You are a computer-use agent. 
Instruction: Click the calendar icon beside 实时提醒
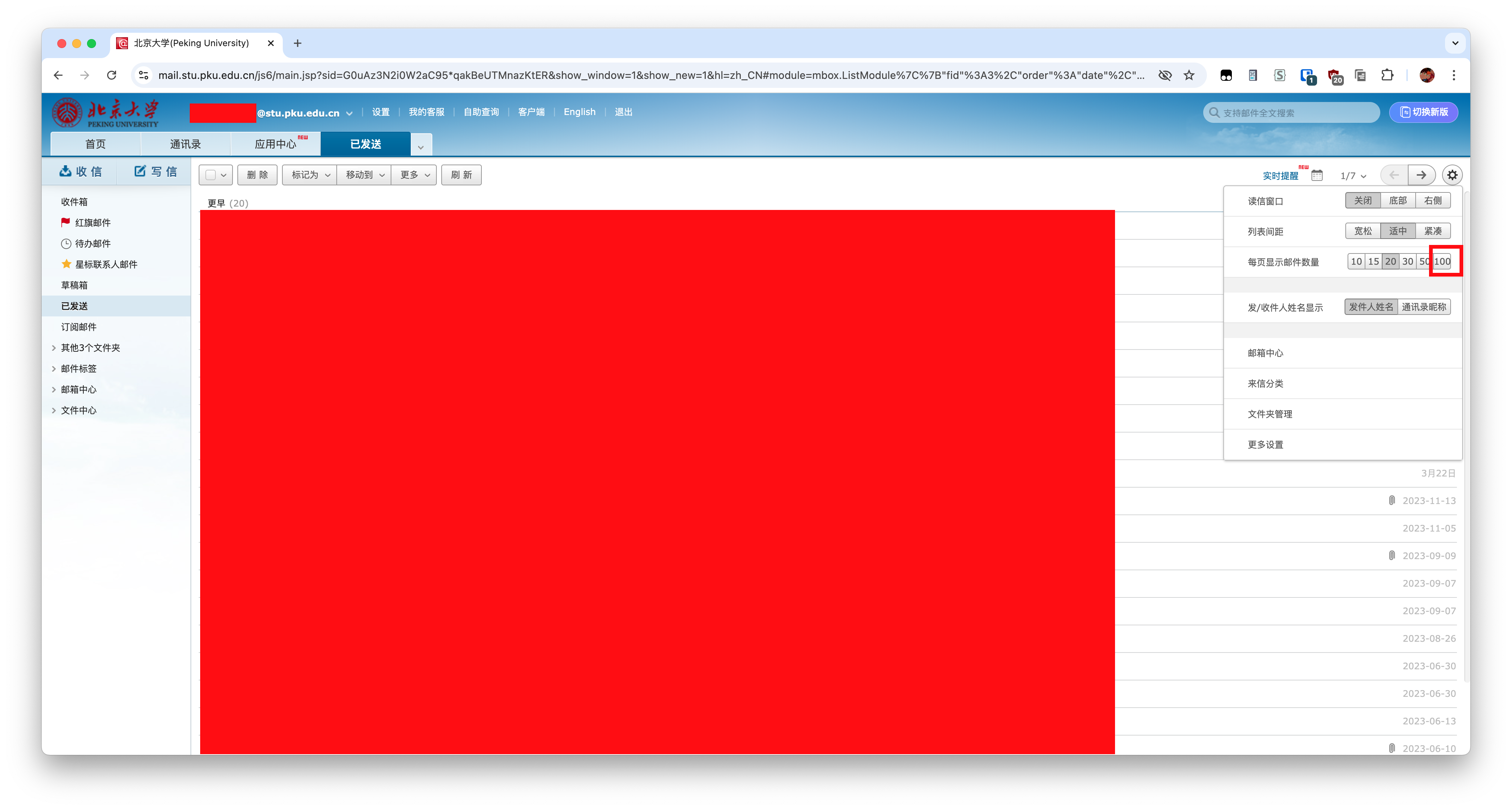click(1317, 175)
